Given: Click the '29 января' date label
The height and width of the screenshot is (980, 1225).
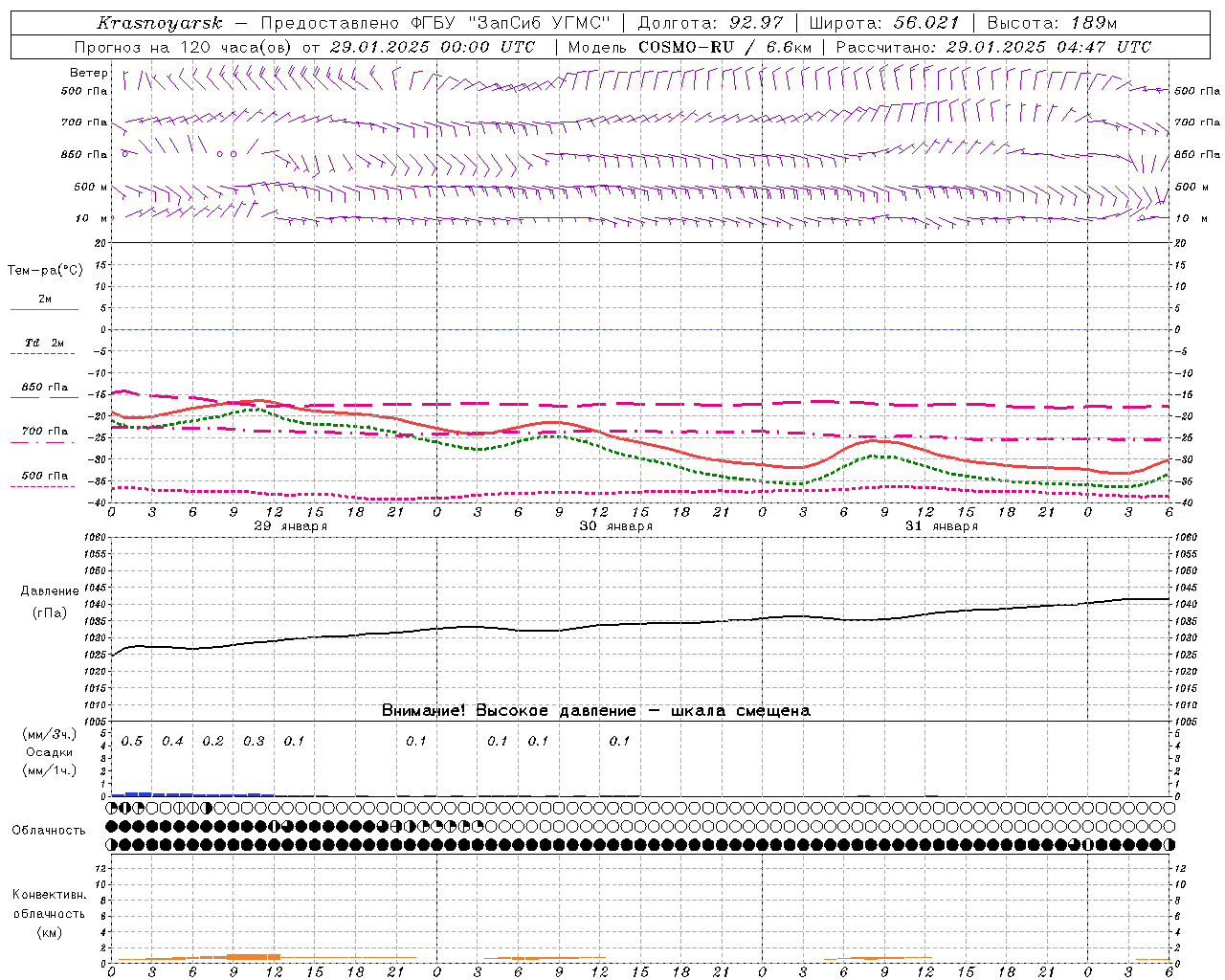Looking at the screenshot, I should (x=291, y=526).
